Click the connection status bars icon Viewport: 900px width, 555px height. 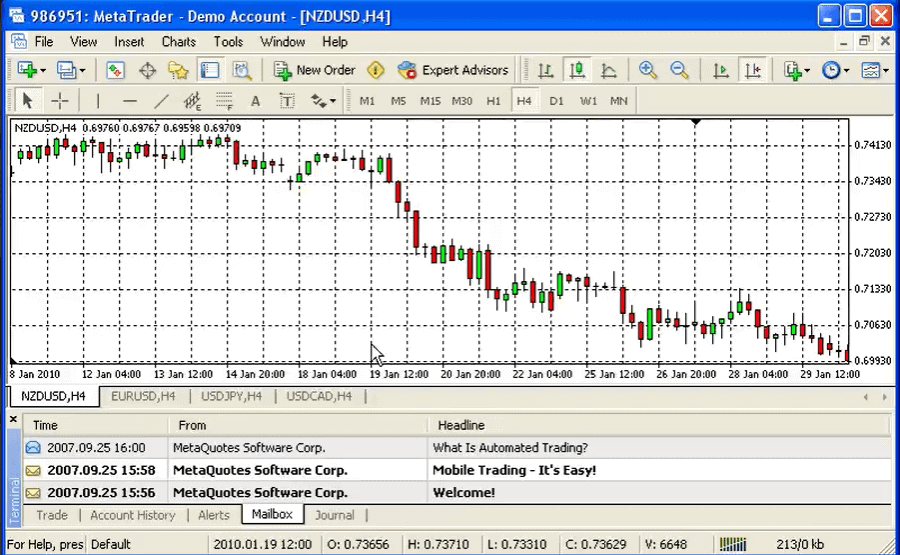733,544
